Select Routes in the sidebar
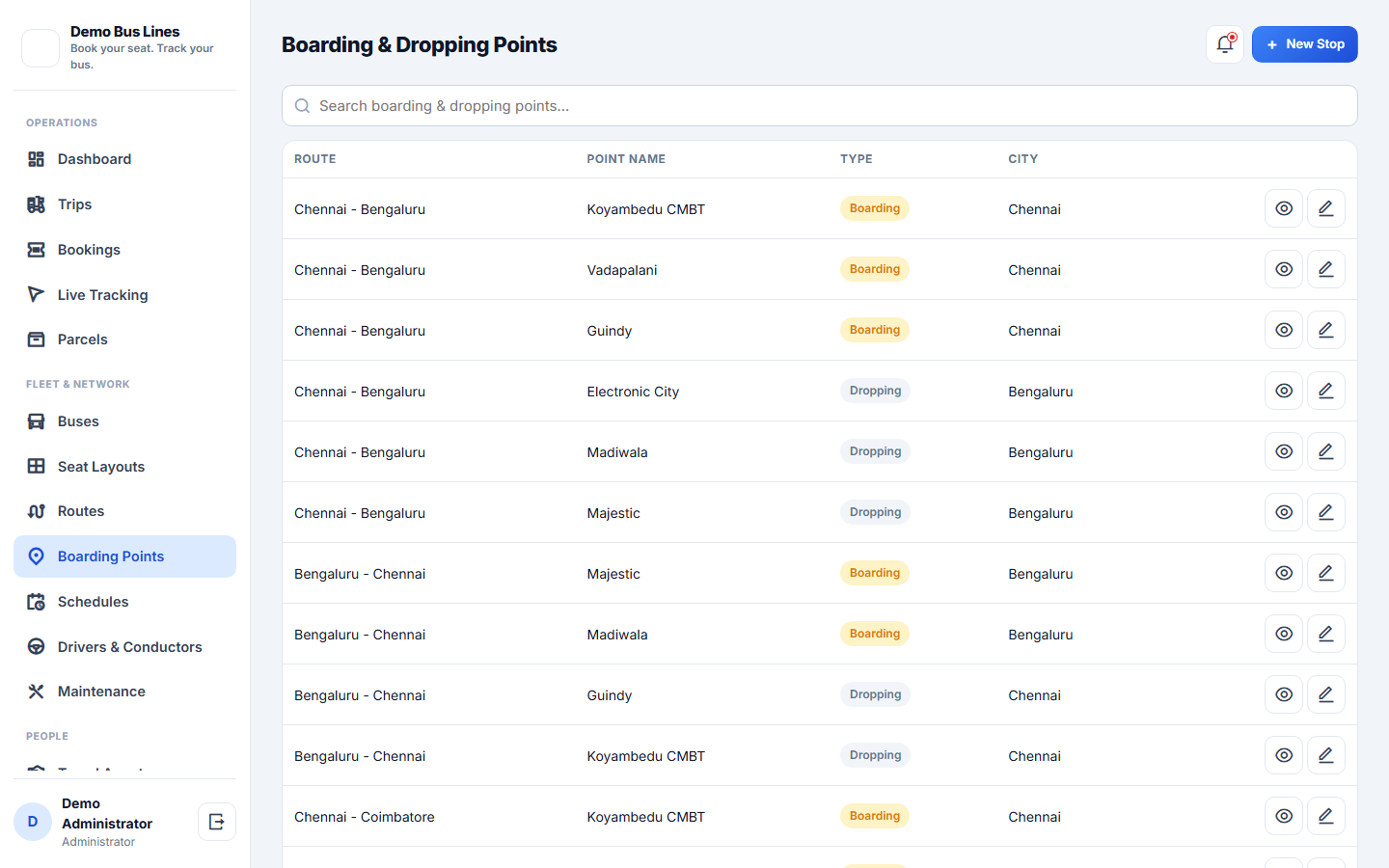The width and height of the screenshot is (1389, 868). coord(124,511)
